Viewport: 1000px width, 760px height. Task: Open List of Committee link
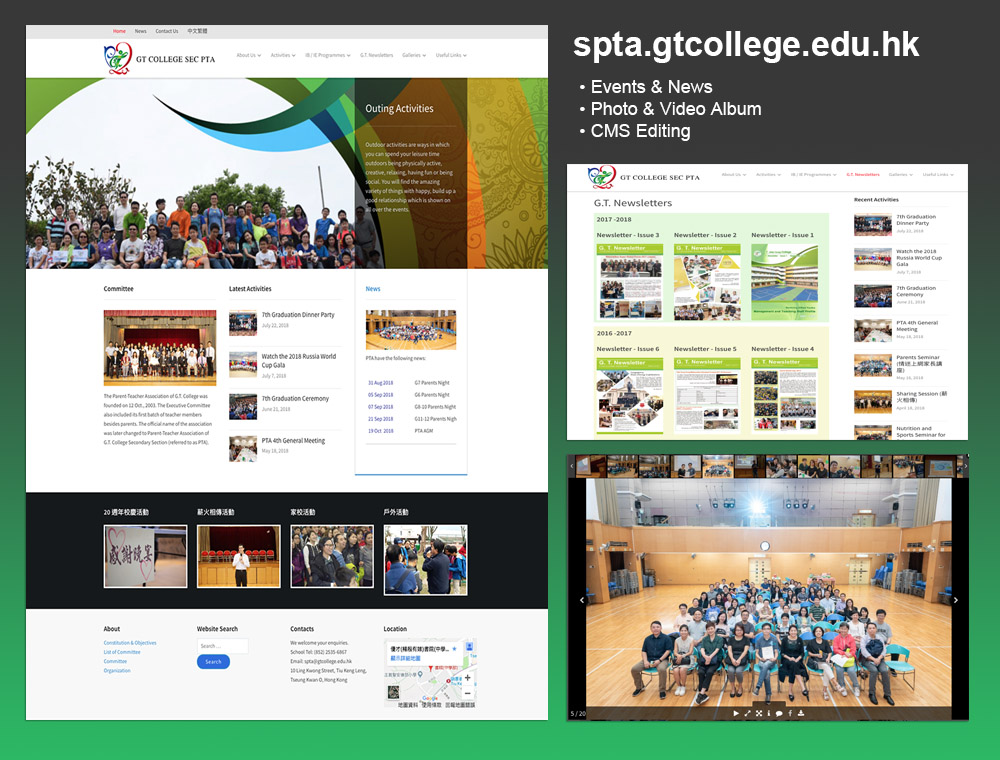click(x=122, y=652)
